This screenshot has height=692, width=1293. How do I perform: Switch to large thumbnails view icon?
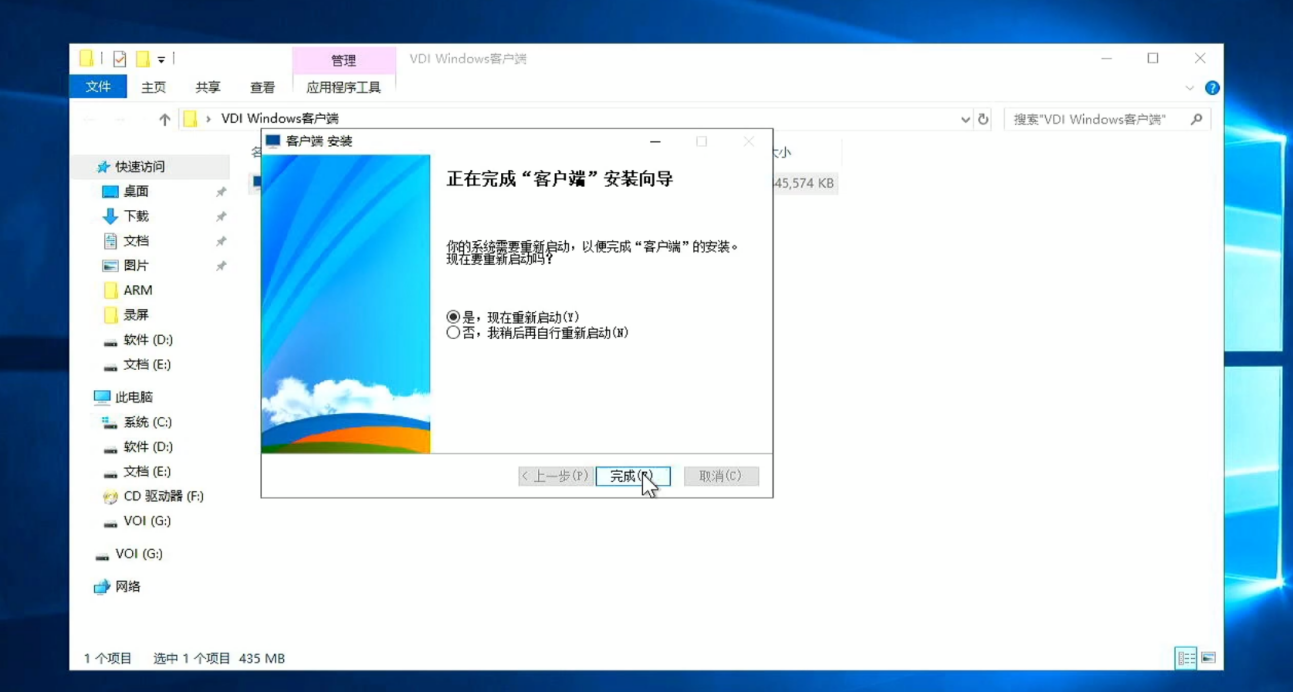coord(1208,658)
